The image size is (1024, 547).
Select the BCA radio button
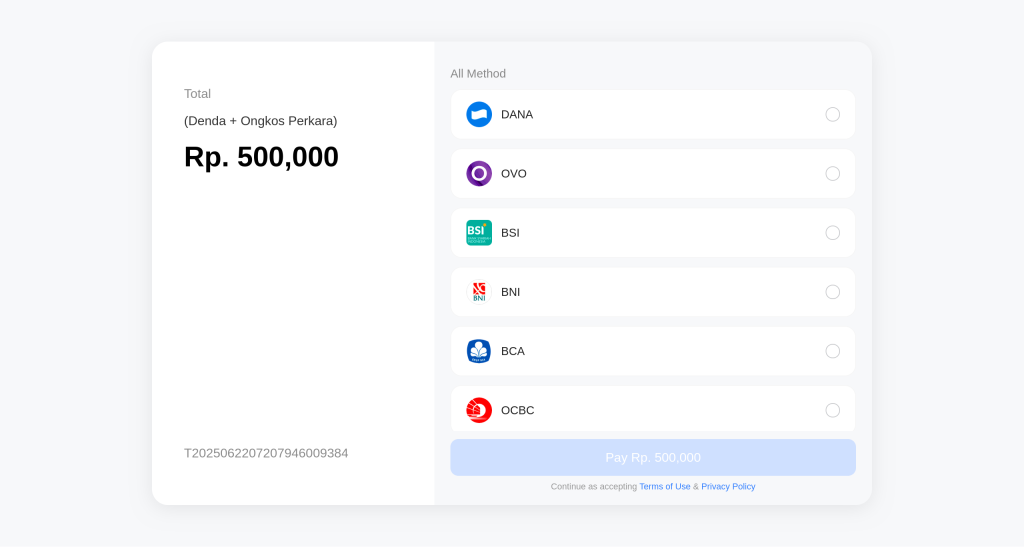click(x=832, y=351)
